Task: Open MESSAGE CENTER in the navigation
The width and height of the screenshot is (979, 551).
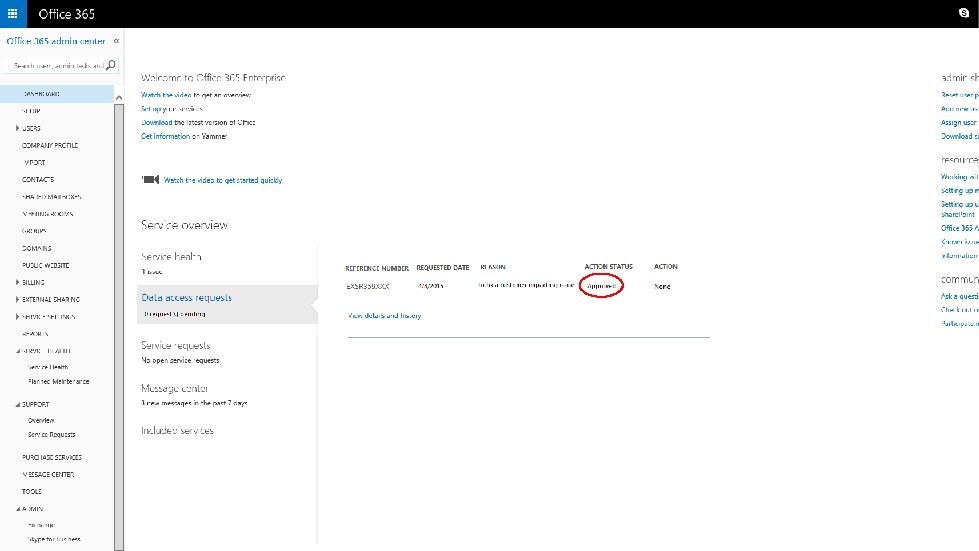Action: pyautogui.click(x=48, y=475)
